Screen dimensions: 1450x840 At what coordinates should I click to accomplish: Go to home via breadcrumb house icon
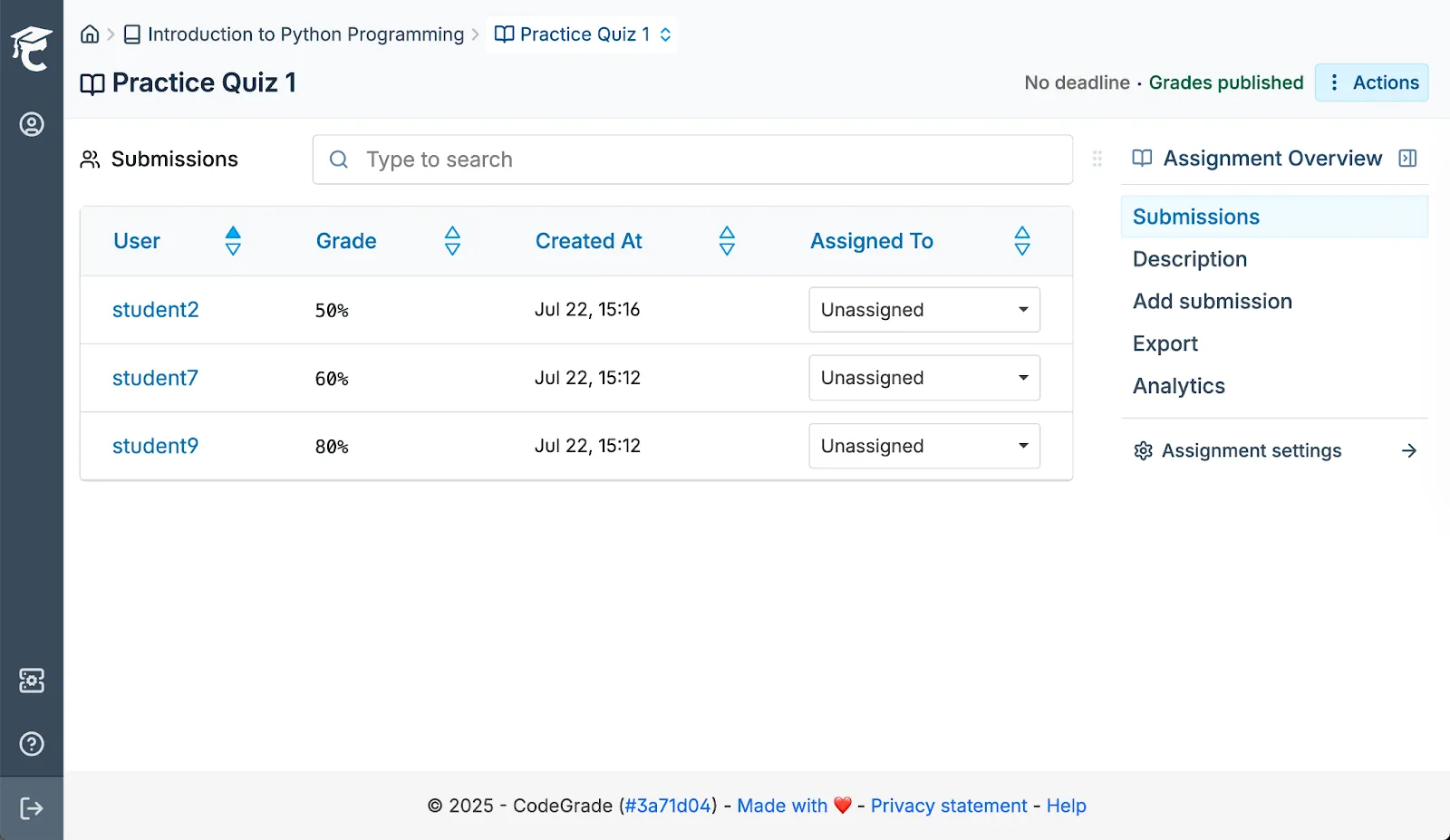(x=90, y=34)
